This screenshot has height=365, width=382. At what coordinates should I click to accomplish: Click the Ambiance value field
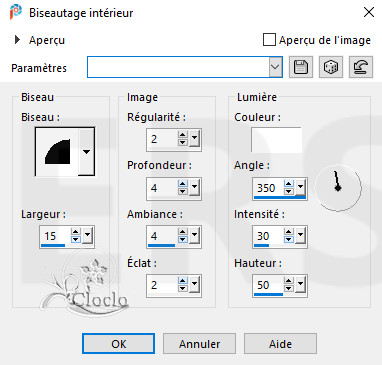(x=162, y=236)
